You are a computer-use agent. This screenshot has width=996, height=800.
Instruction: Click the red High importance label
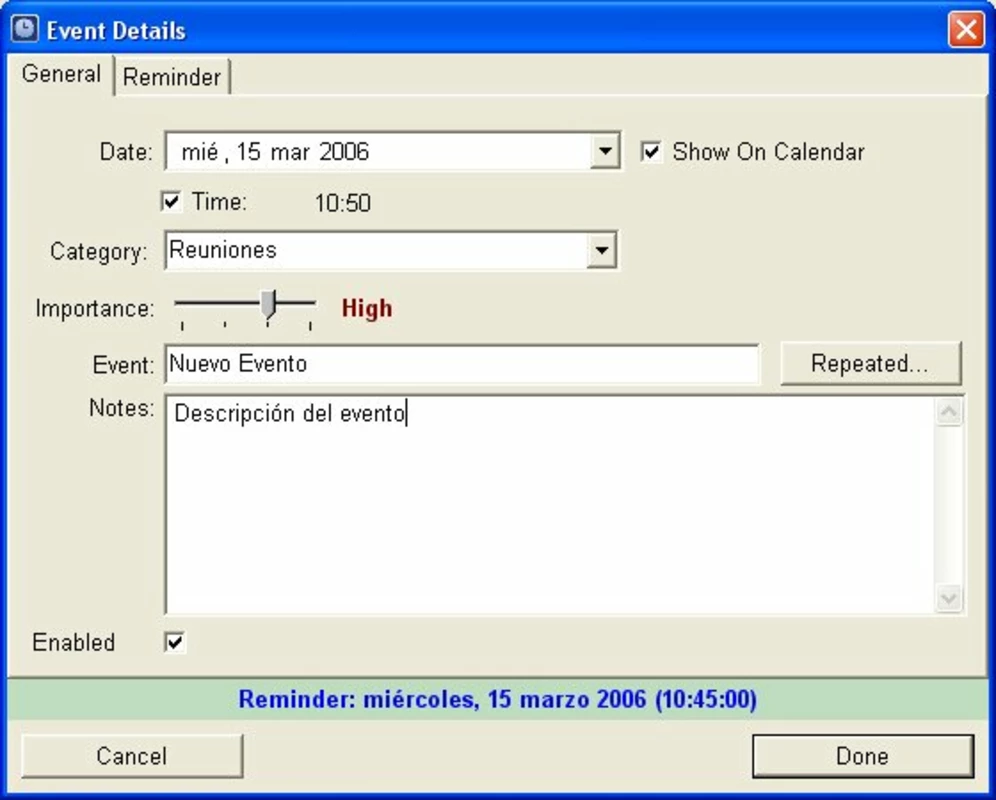[367, 308]
